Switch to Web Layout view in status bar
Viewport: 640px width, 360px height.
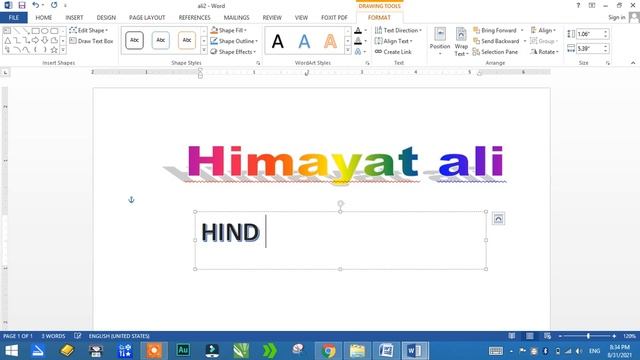(547, 336)
